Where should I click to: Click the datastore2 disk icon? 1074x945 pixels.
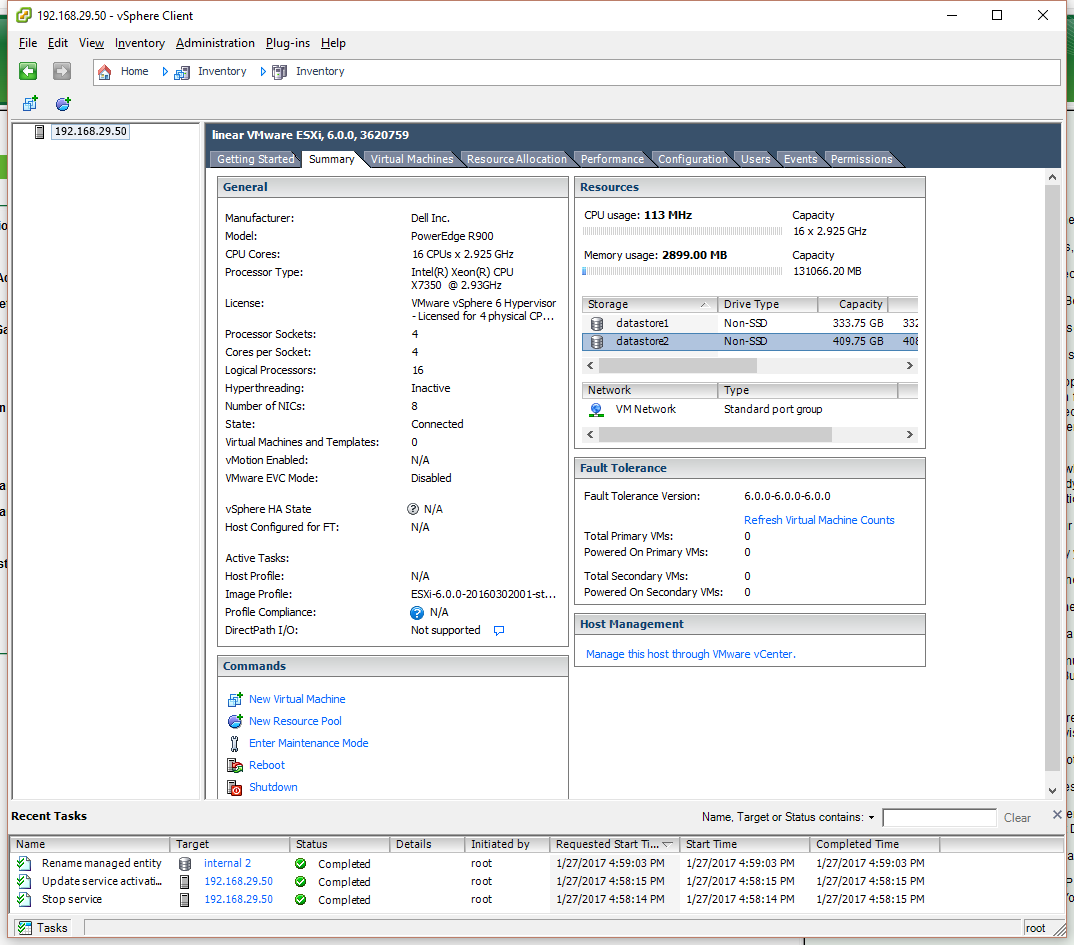point(597,341)
